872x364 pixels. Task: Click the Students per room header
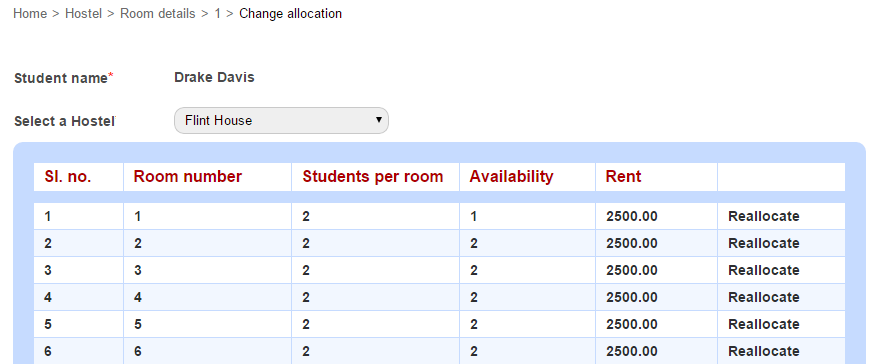pos(373,177)
